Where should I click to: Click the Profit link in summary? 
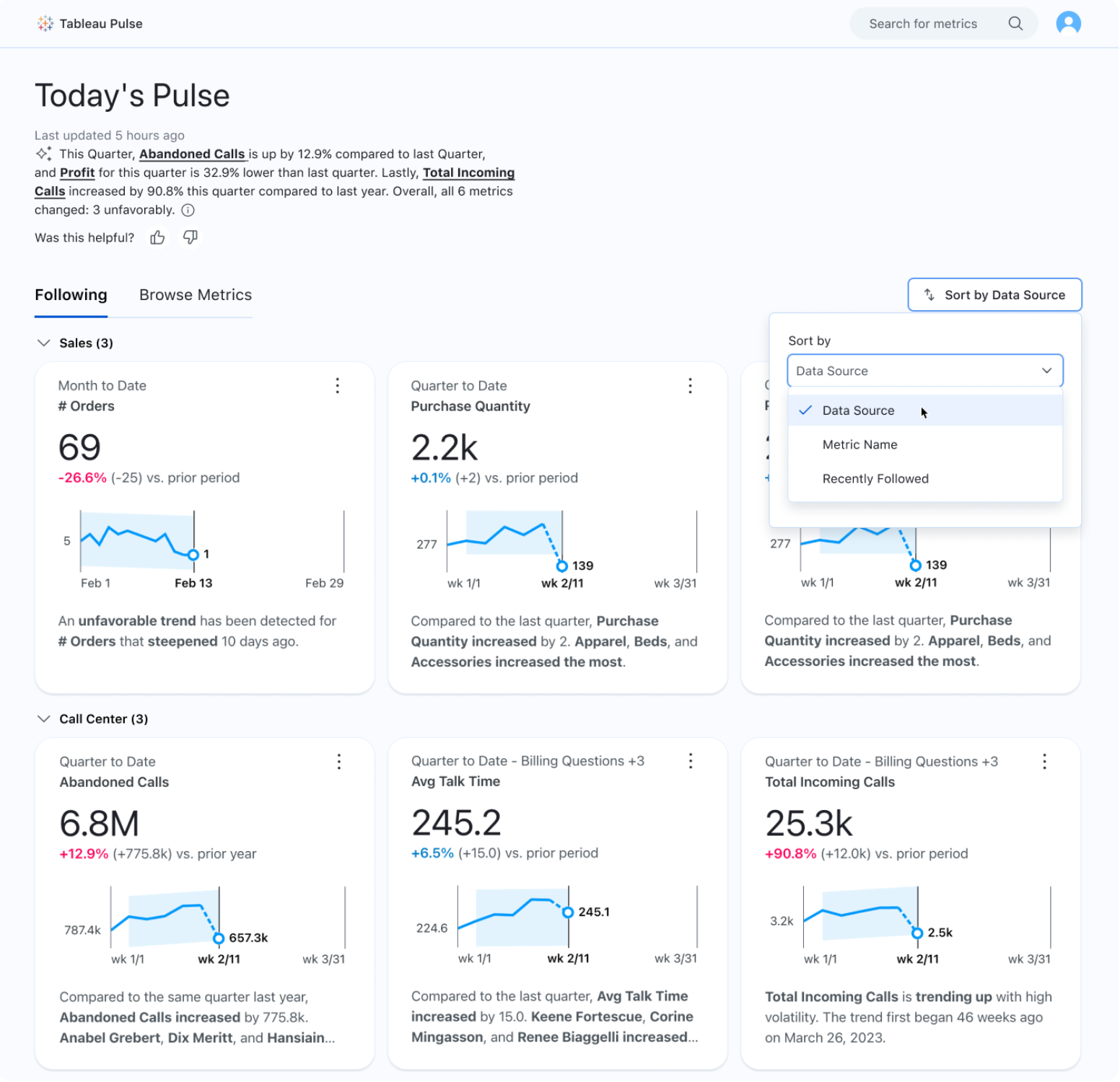[77, 172]
